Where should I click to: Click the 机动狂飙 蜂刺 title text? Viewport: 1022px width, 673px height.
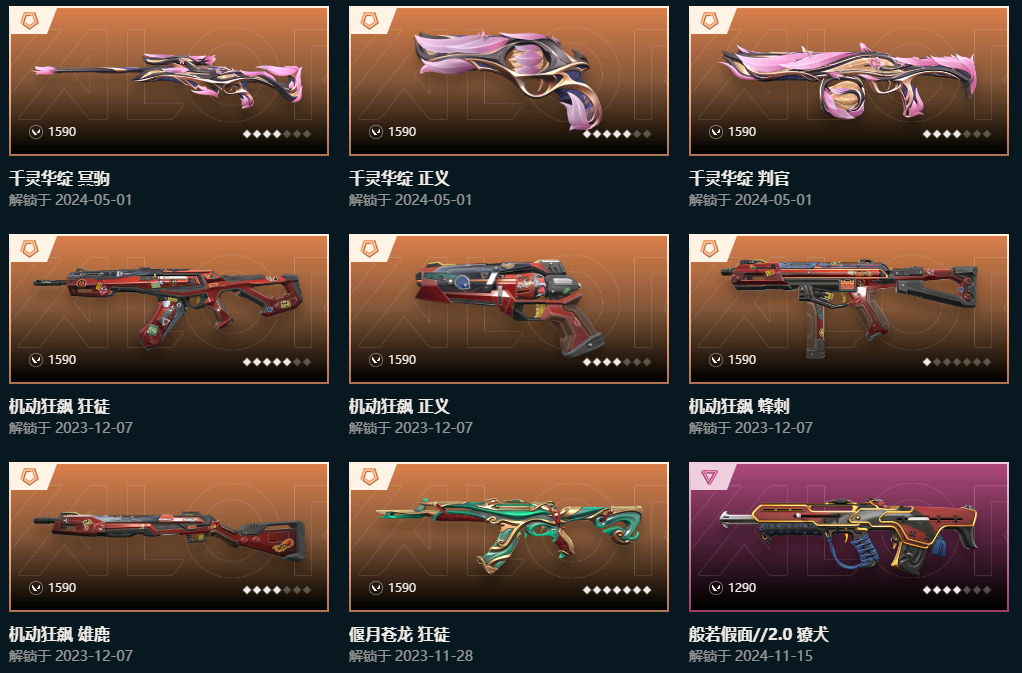pyautogui.click(x=739, y=407)
